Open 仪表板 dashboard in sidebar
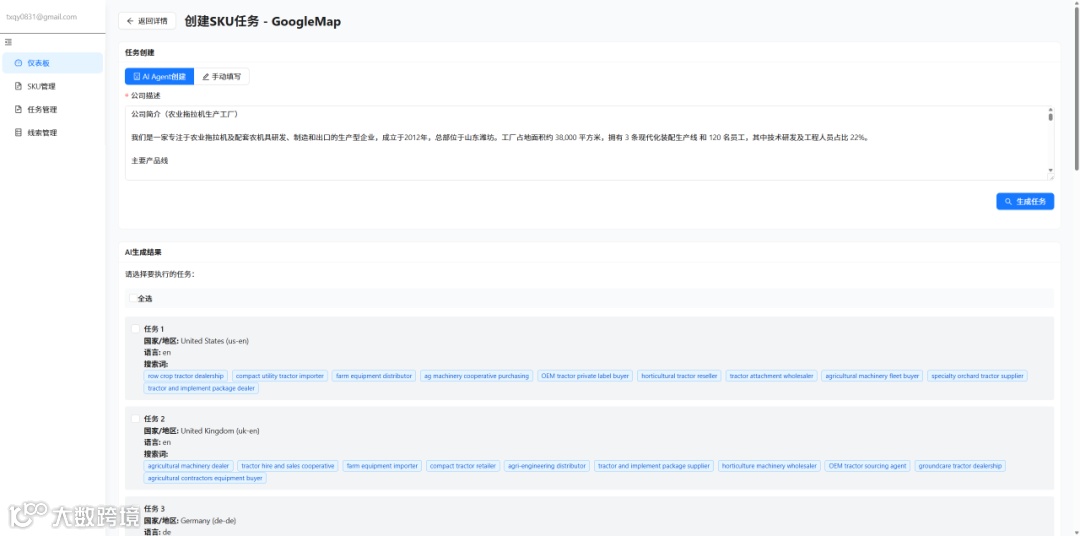This screenshot has height=536, width=1080. [x=52, y=63]
